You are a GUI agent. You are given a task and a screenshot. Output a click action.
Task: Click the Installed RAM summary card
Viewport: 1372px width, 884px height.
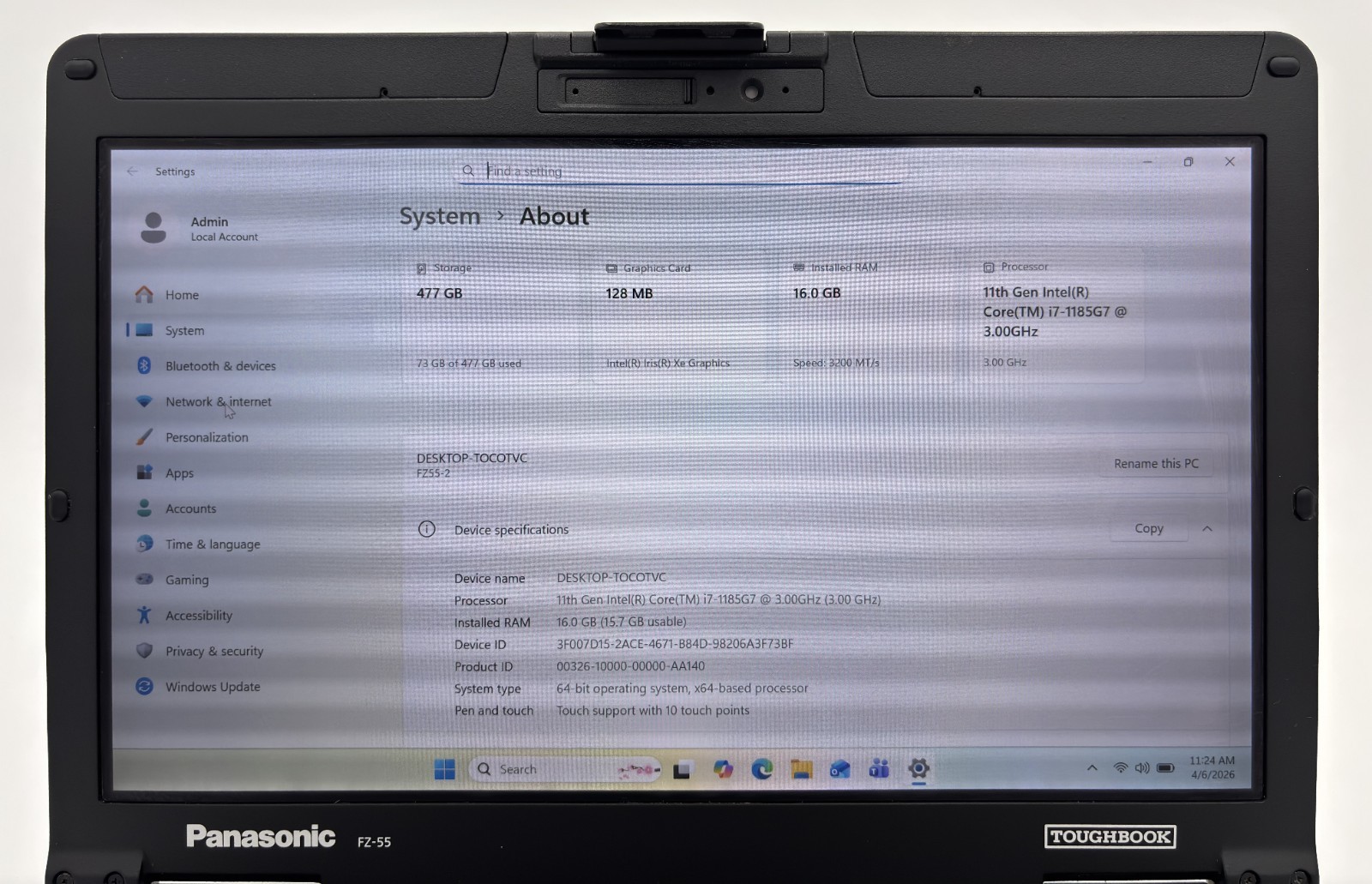coord(866,316)
